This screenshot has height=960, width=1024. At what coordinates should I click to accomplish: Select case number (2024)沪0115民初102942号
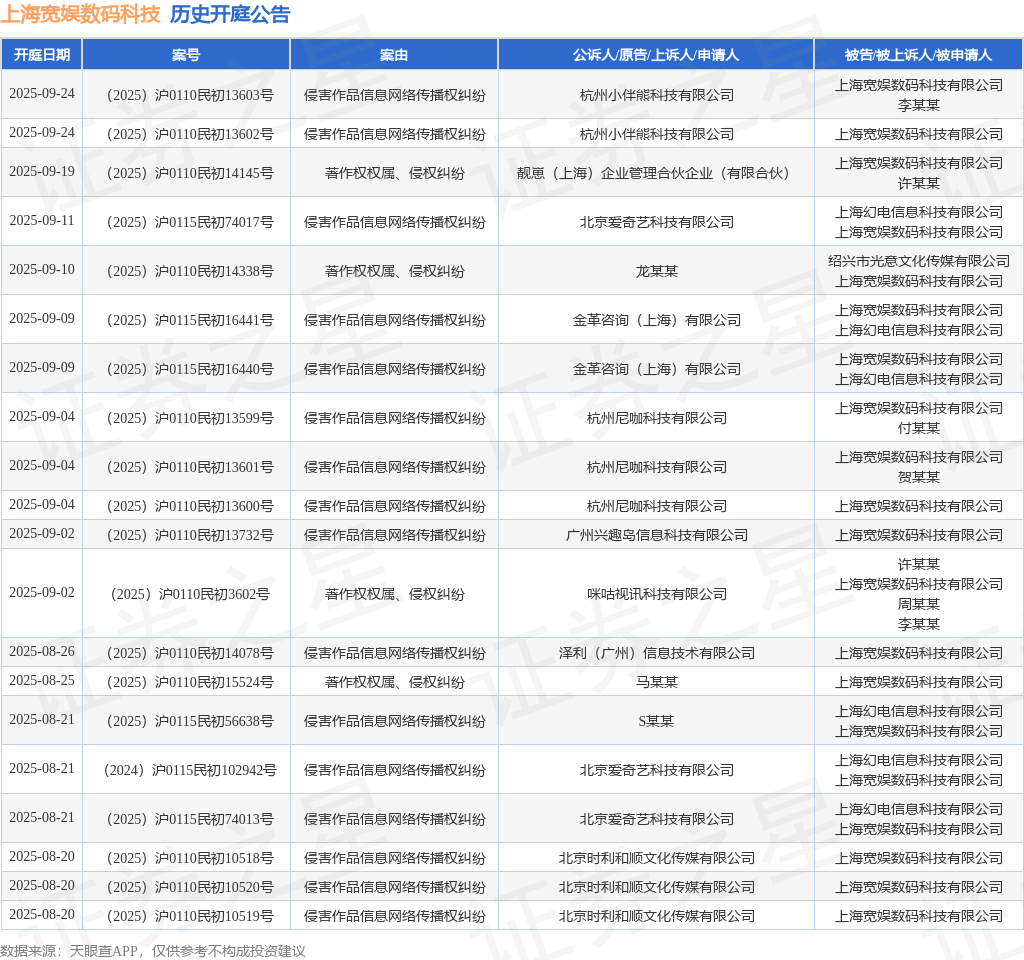point(190,771)
